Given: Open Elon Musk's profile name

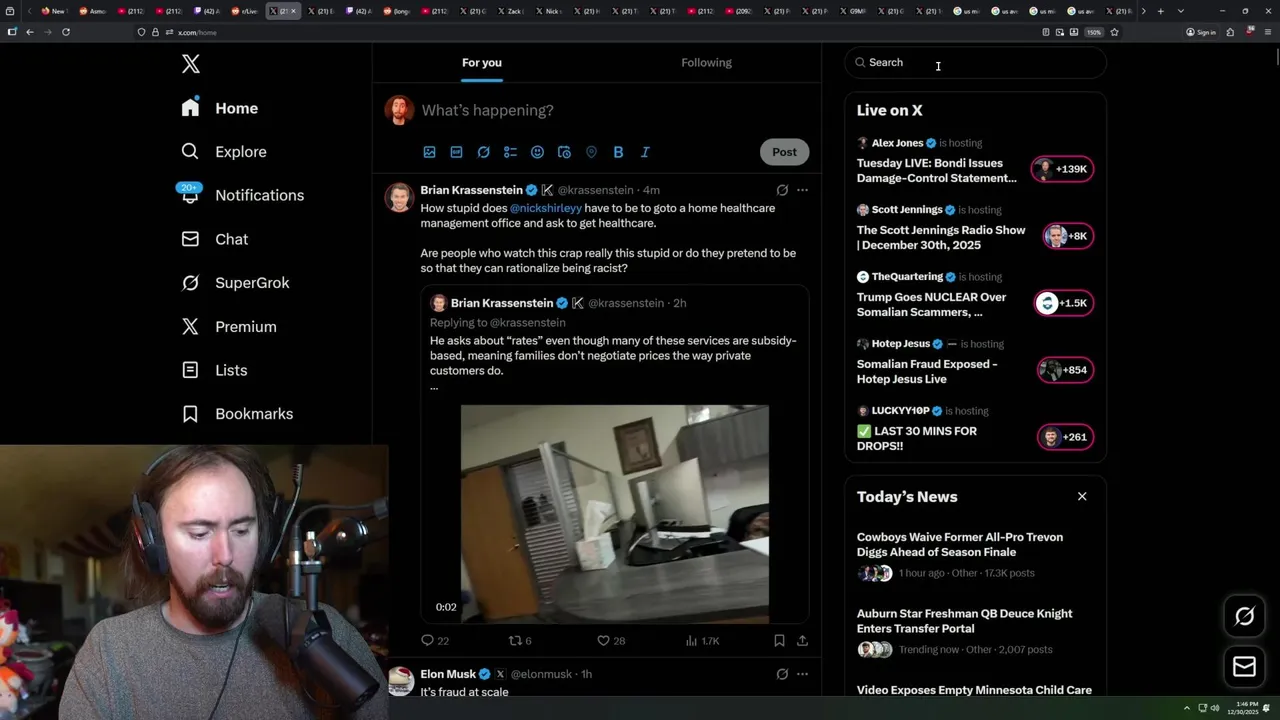Looking at the screenshot, I should coord(448,674).
